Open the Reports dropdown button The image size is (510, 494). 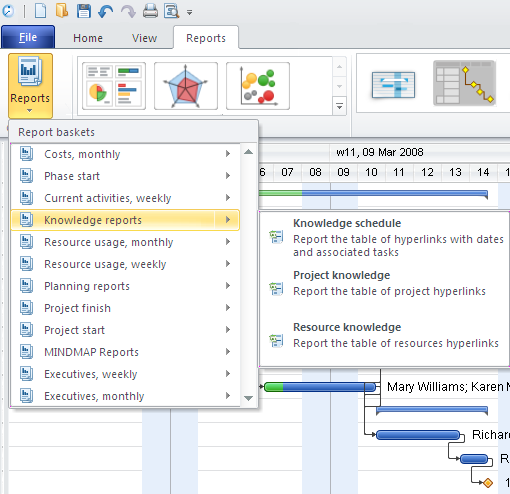point(30,86)
